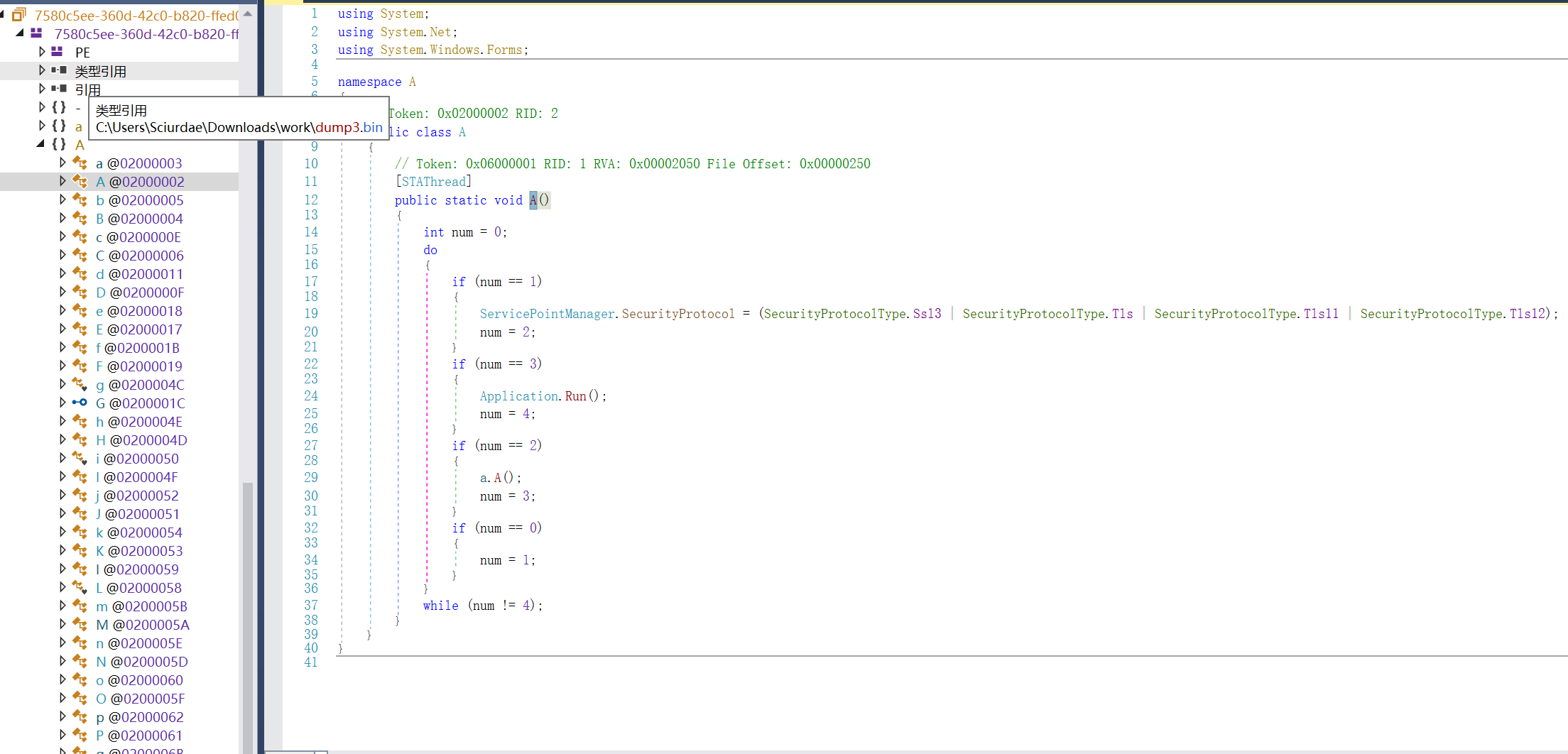This screenshot has height=754, width=1568.
Task: Expand the class a @02000003
Action: 62,163
